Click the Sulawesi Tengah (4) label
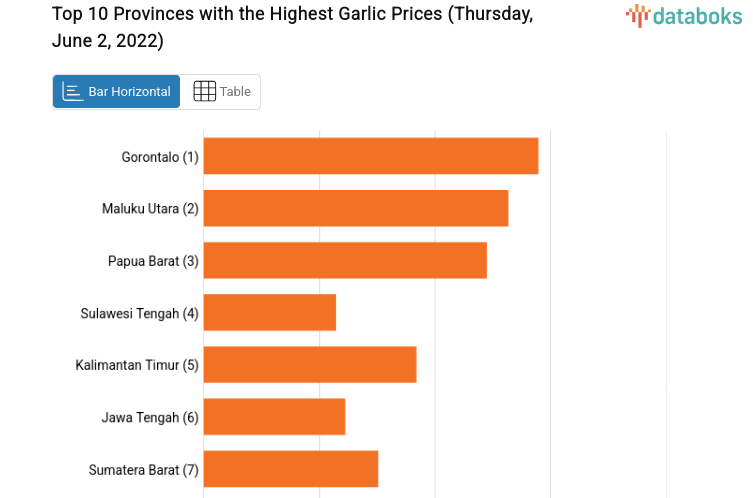Screen dimensions: 753x498 (x=139, y=313)
